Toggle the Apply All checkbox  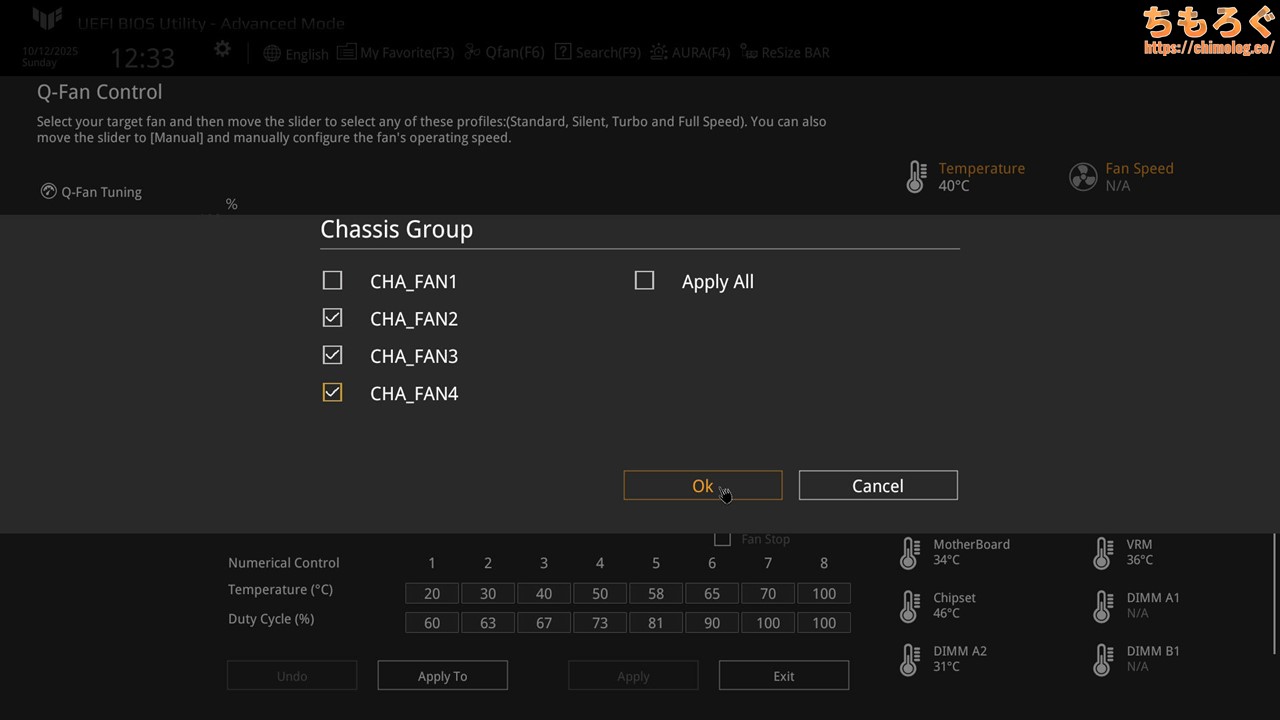(645, 281)
